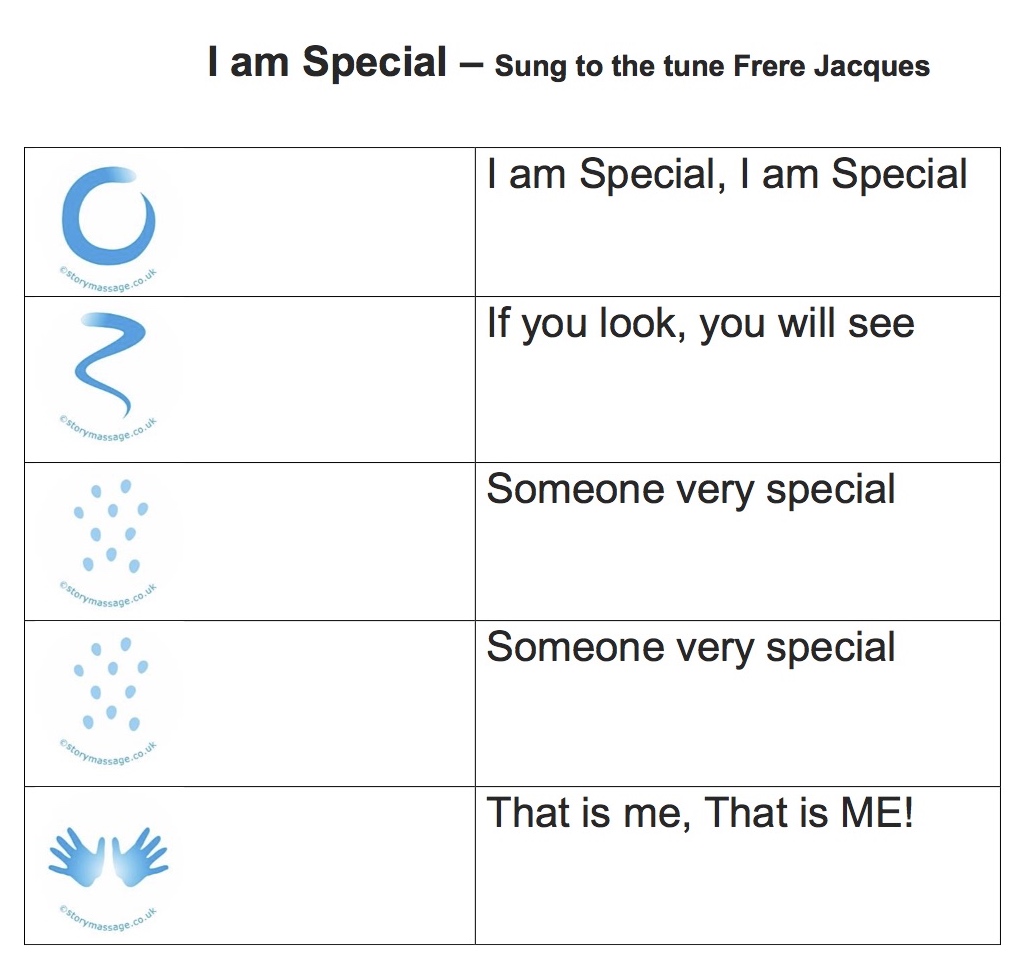Click the storymassage.co.uk watermark under the first dots icon
This screenshot has width=1034, height=960.
[108, 595]
